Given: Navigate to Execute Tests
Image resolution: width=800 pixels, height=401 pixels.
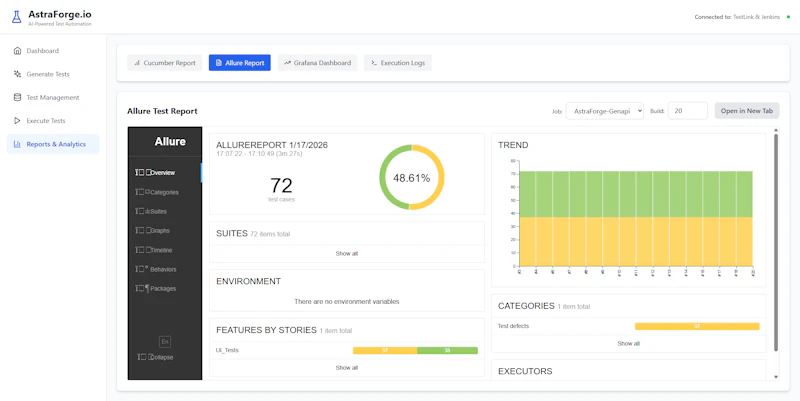Looking at the screenshot, I should 53,121.
